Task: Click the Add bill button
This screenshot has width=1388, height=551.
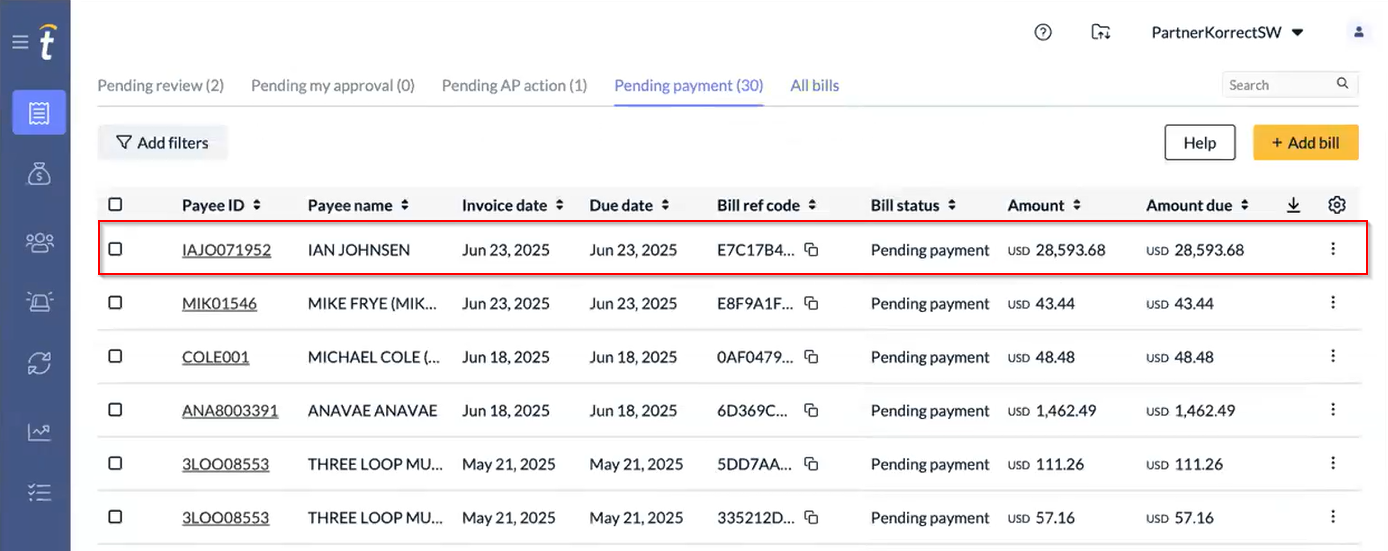Action: [1305, 143]
